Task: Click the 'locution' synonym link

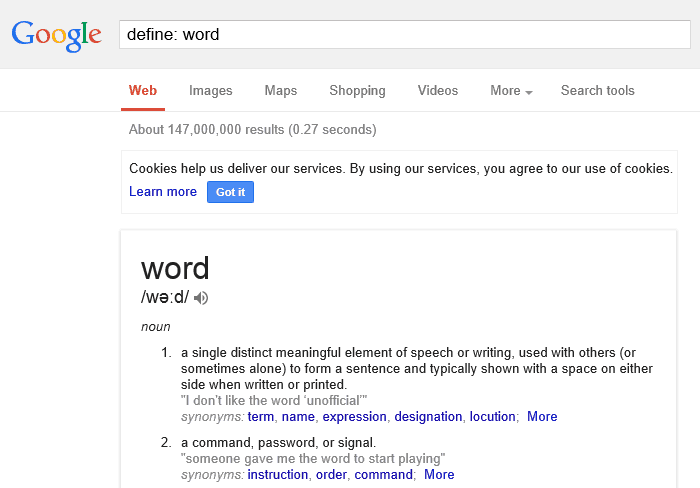Action: 492,417
